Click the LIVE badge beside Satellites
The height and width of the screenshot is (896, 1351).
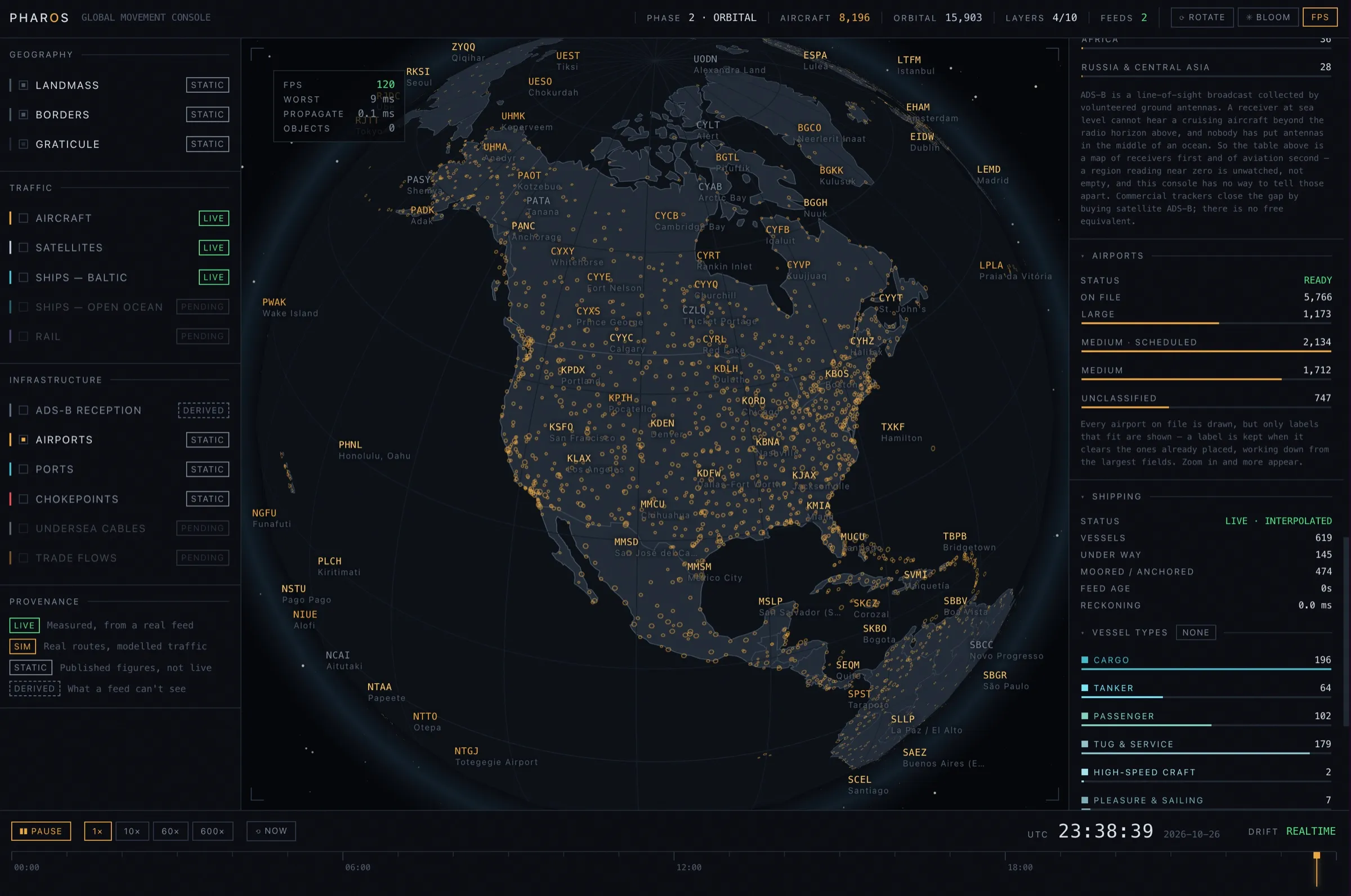[214, 248]
